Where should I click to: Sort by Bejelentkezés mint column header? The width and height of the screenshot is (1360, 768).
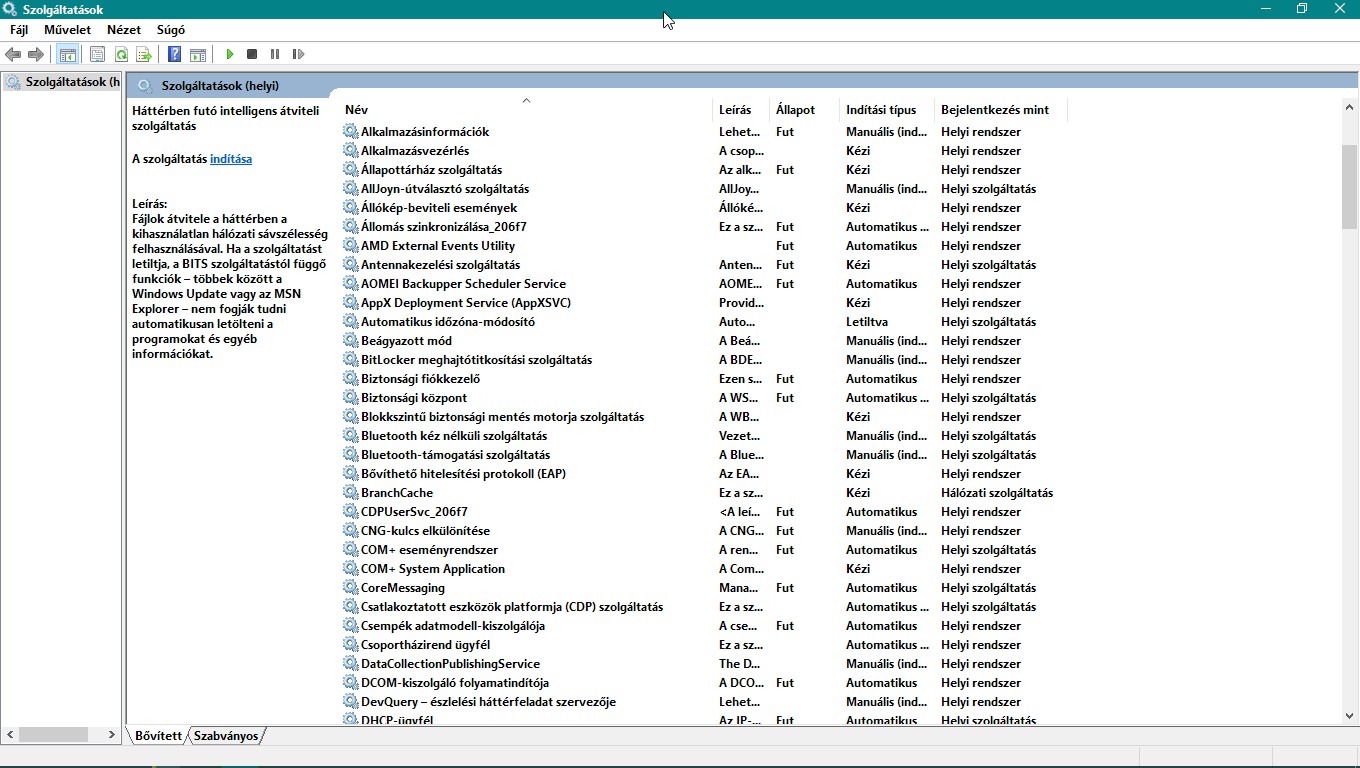click(x=1000, y=109)
